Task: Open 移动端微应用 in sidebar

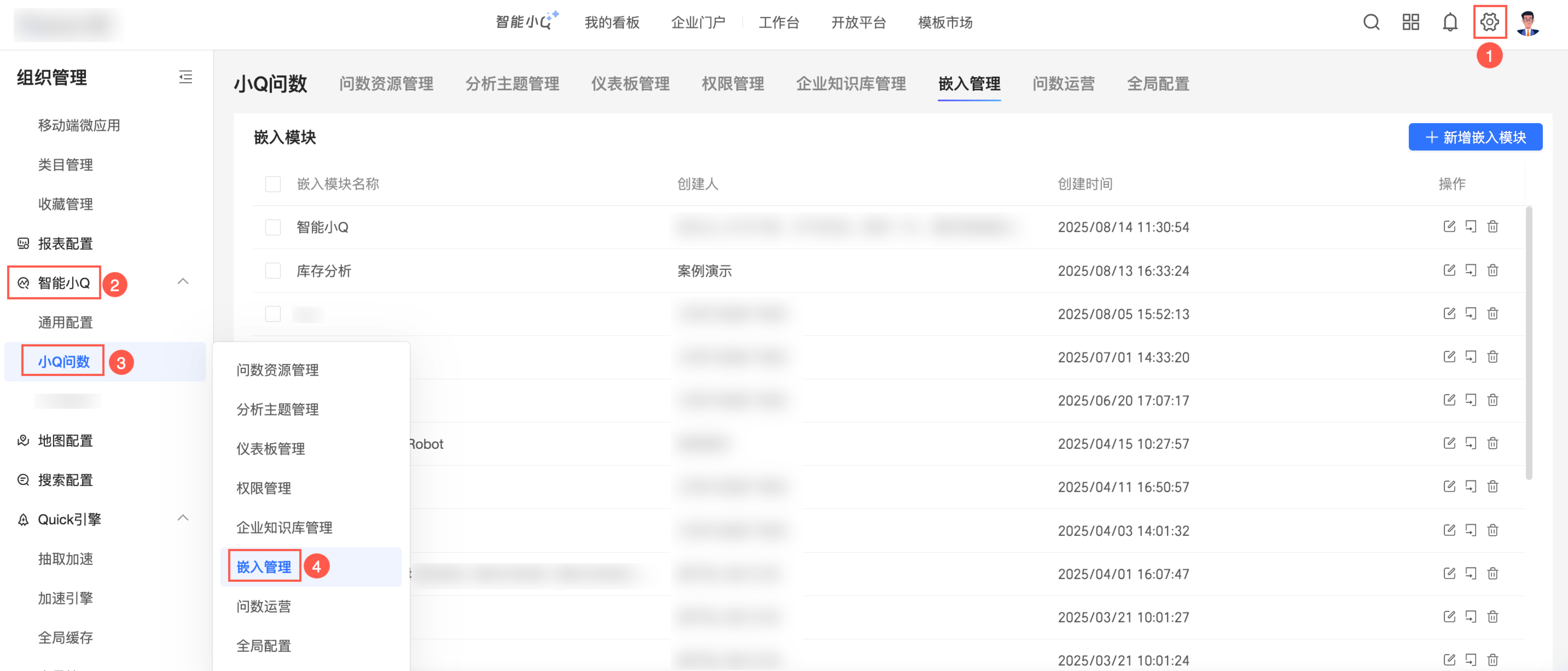Action: coord(79,125)
